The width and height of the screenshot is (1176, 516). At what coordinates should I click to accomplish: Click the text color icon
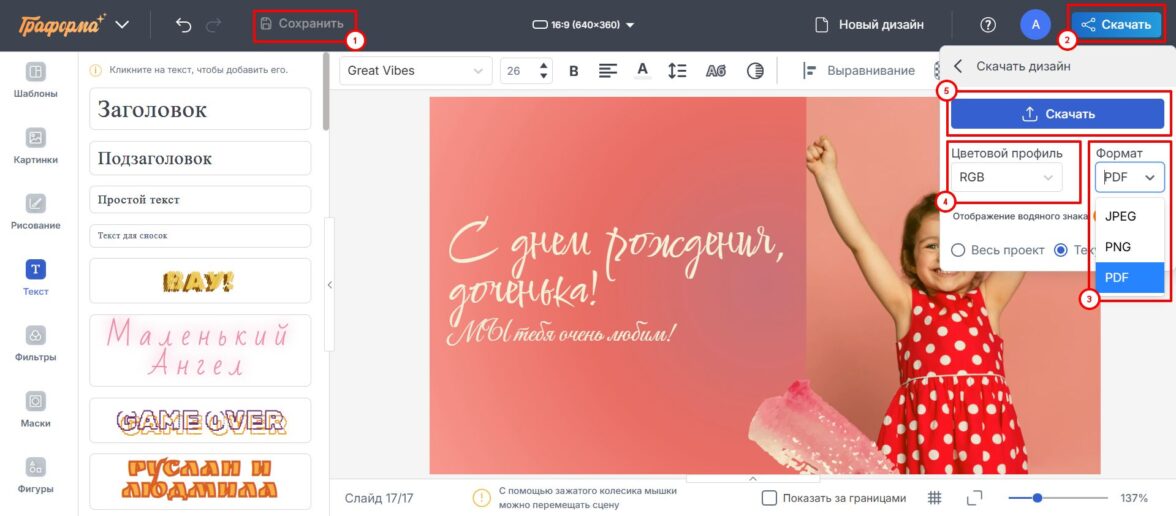(643, 70)
